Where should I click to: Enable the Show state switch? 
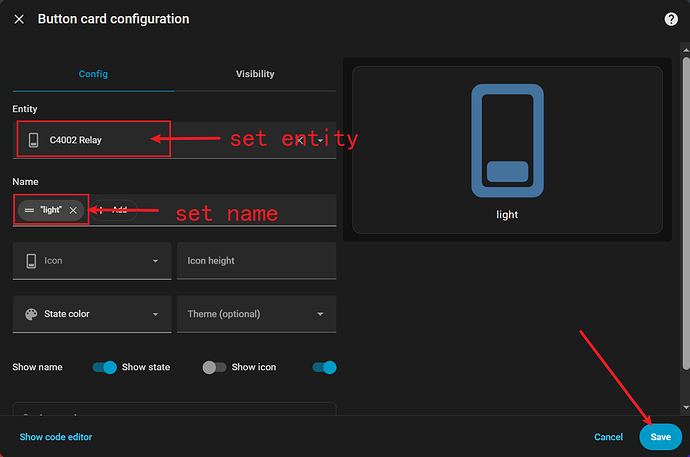coord(214,367)
